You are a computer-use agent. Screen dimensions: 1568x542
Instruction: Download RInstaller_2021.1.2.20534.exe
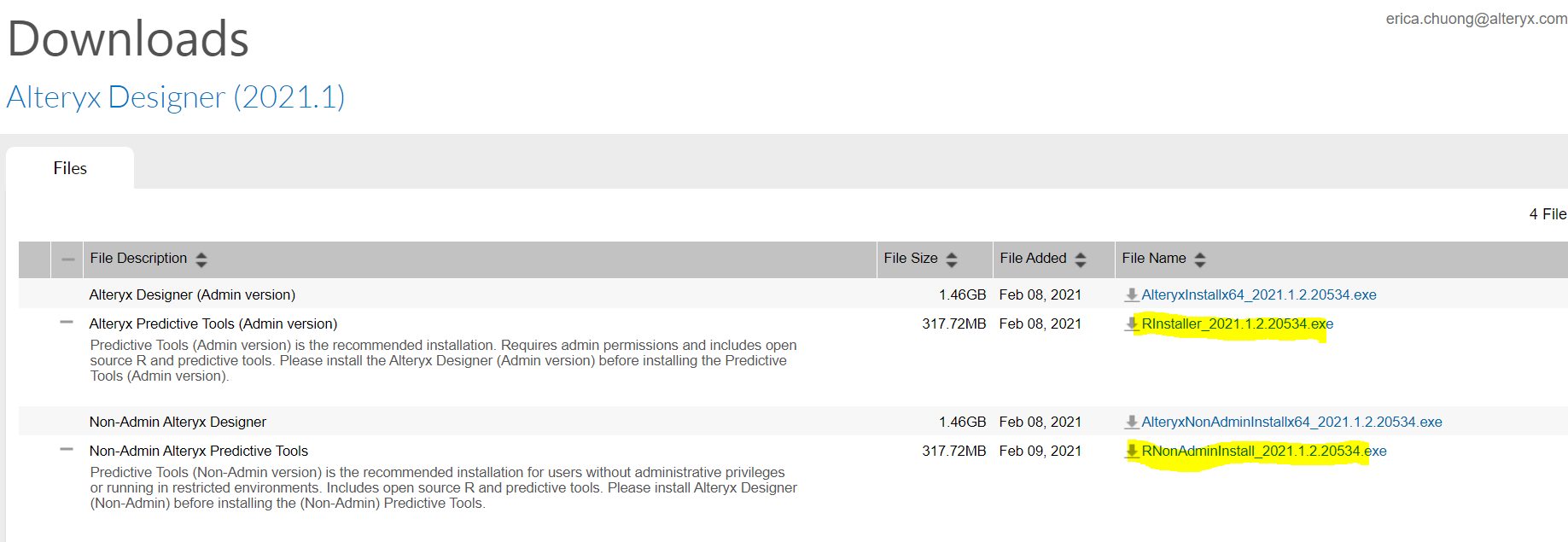[1237, 323]
